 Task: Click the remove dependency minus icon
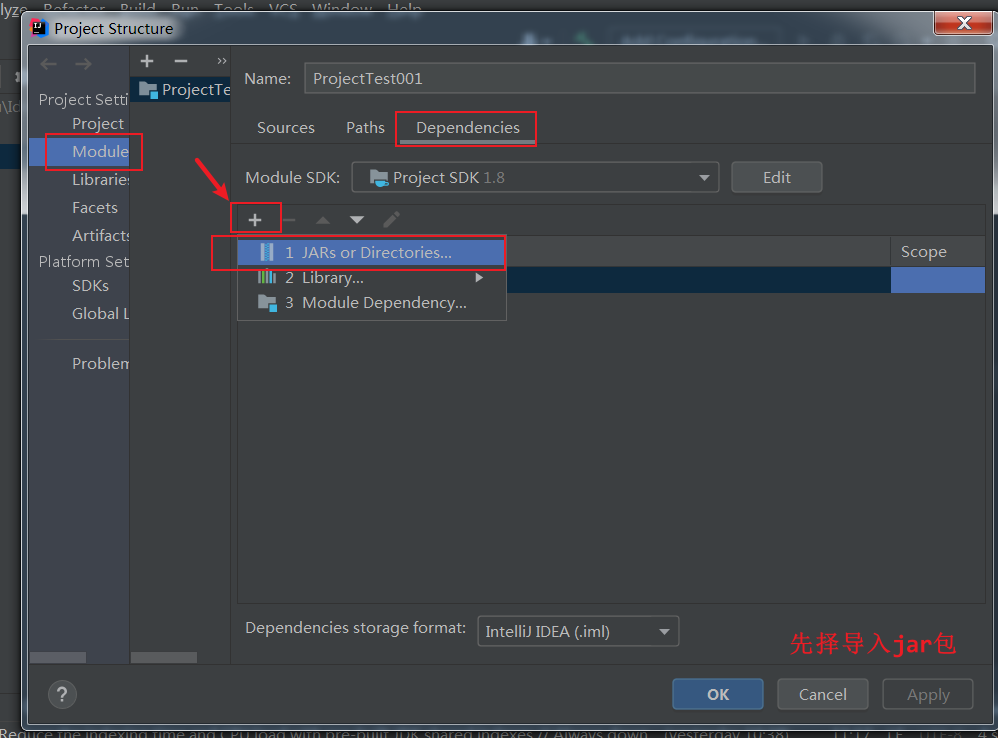pyautogui.click(x=289, y=220)
